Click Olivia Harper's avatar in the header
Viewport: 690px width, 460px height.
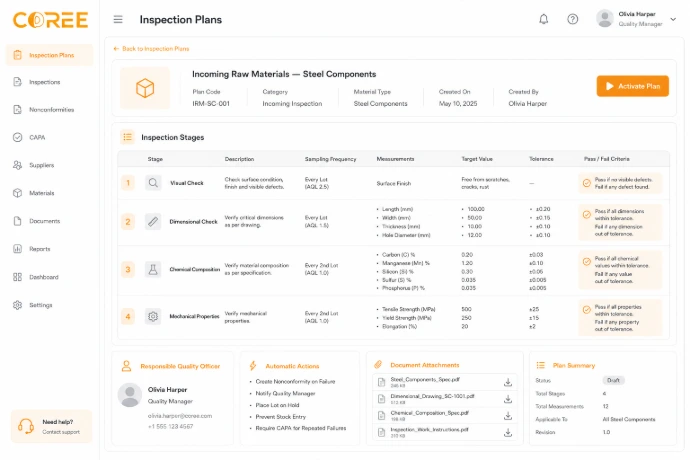tap(605, 18)
